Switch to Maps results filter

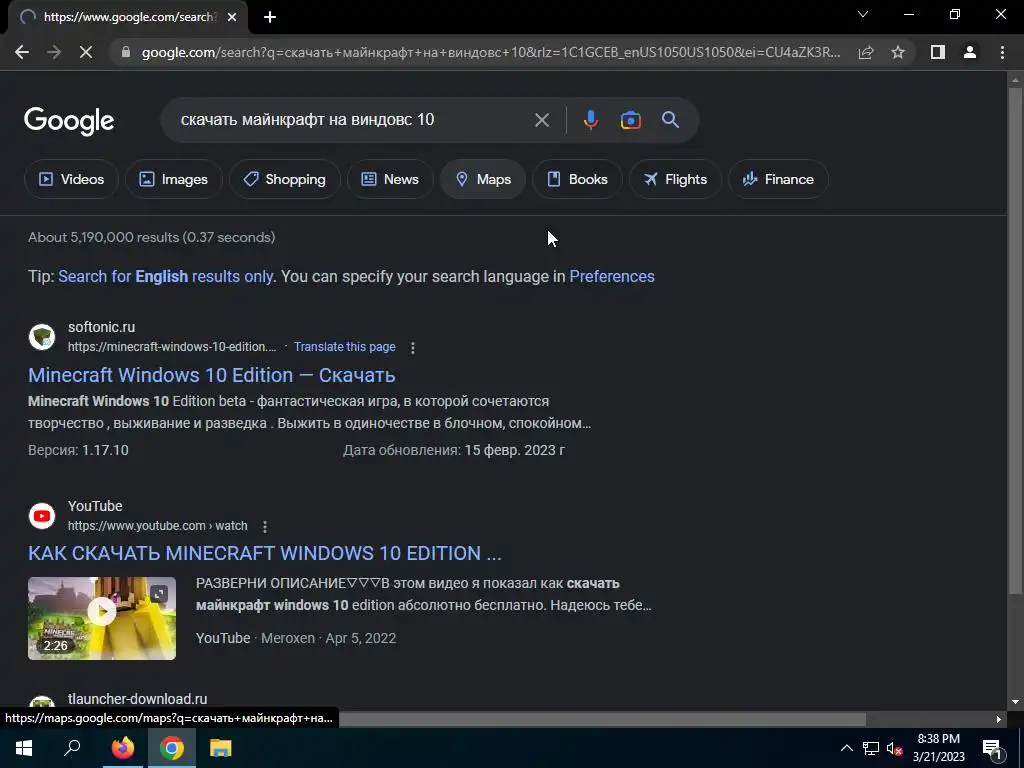coord(483,179)
